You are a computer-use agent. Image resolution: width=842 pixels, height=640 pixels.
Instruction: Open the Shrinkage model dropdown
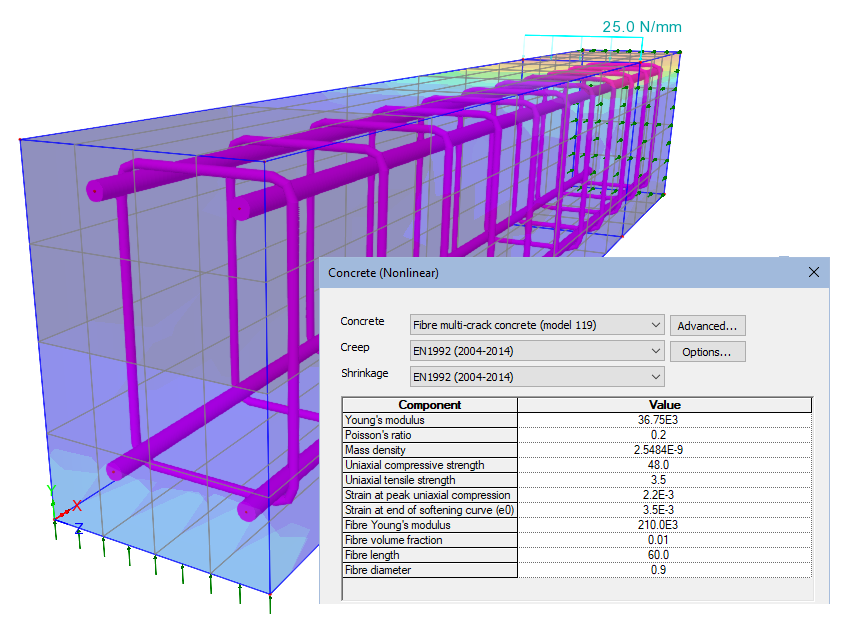coord(655,377)
